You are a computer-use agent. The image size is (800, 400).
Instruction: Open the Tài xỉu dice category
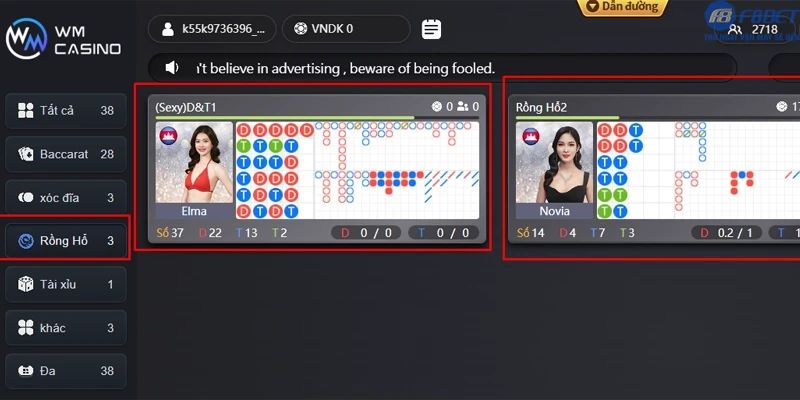click(66, 284)
